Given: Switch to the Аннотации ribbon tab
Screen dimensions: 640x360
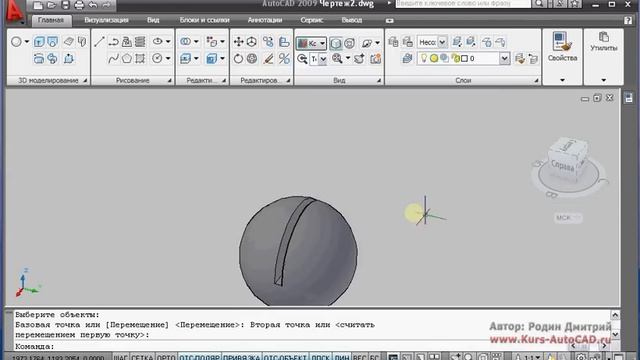Looking at the screenshot, I should [x=265, y=20].
